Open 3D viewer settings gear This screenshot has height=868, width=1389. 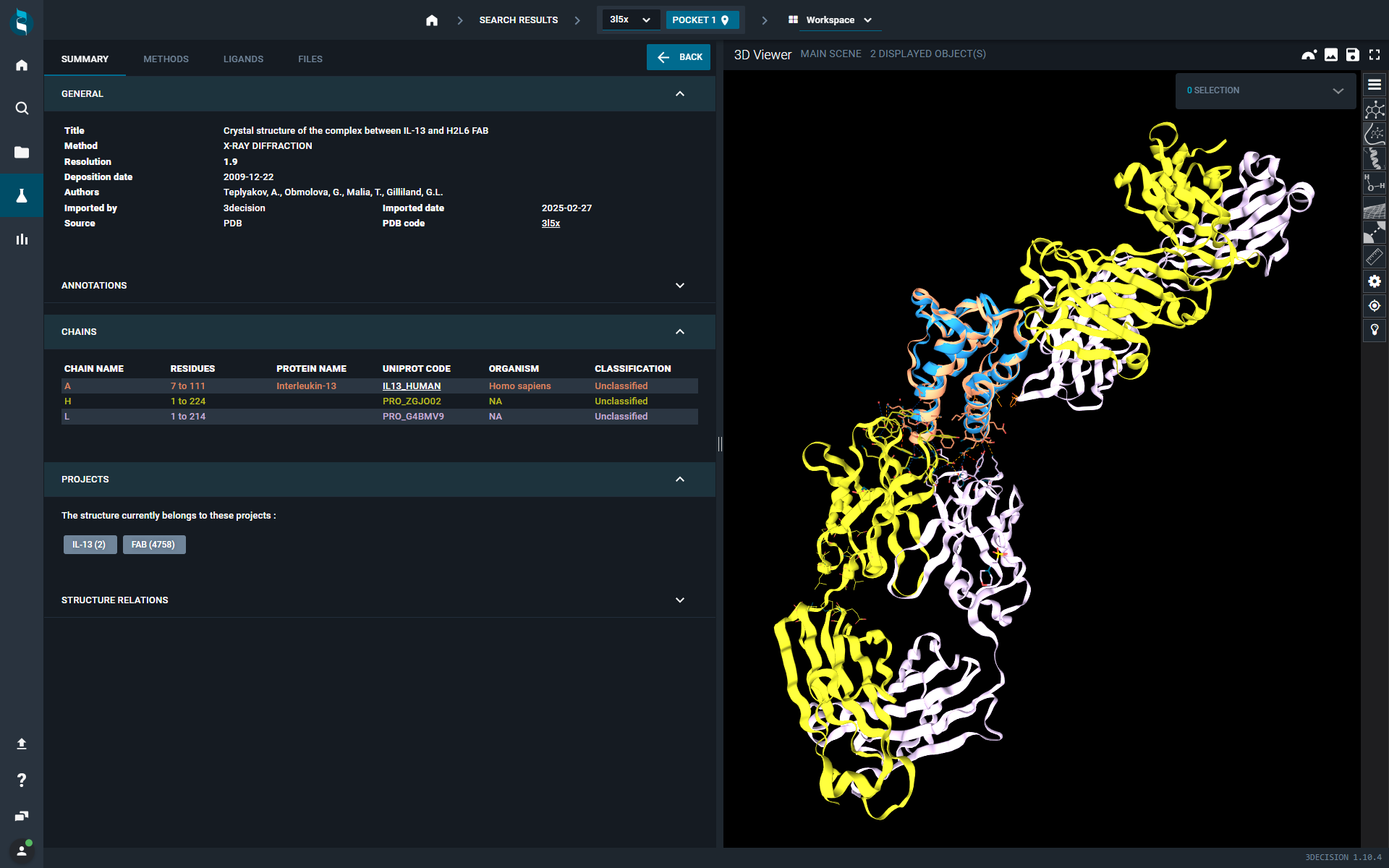(x=1374, y=281)
